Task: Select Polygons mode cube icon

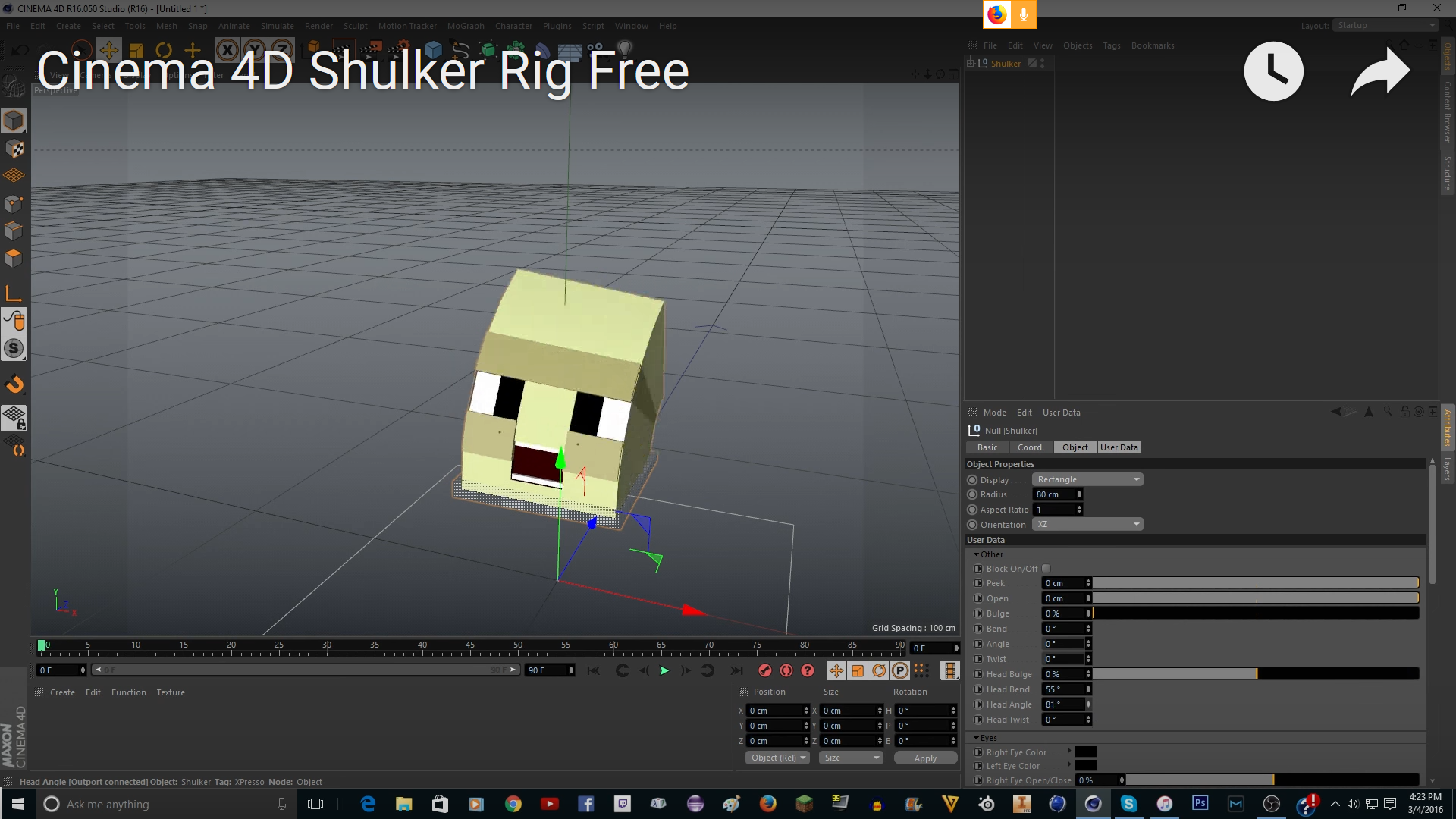Action: point(14,258)
